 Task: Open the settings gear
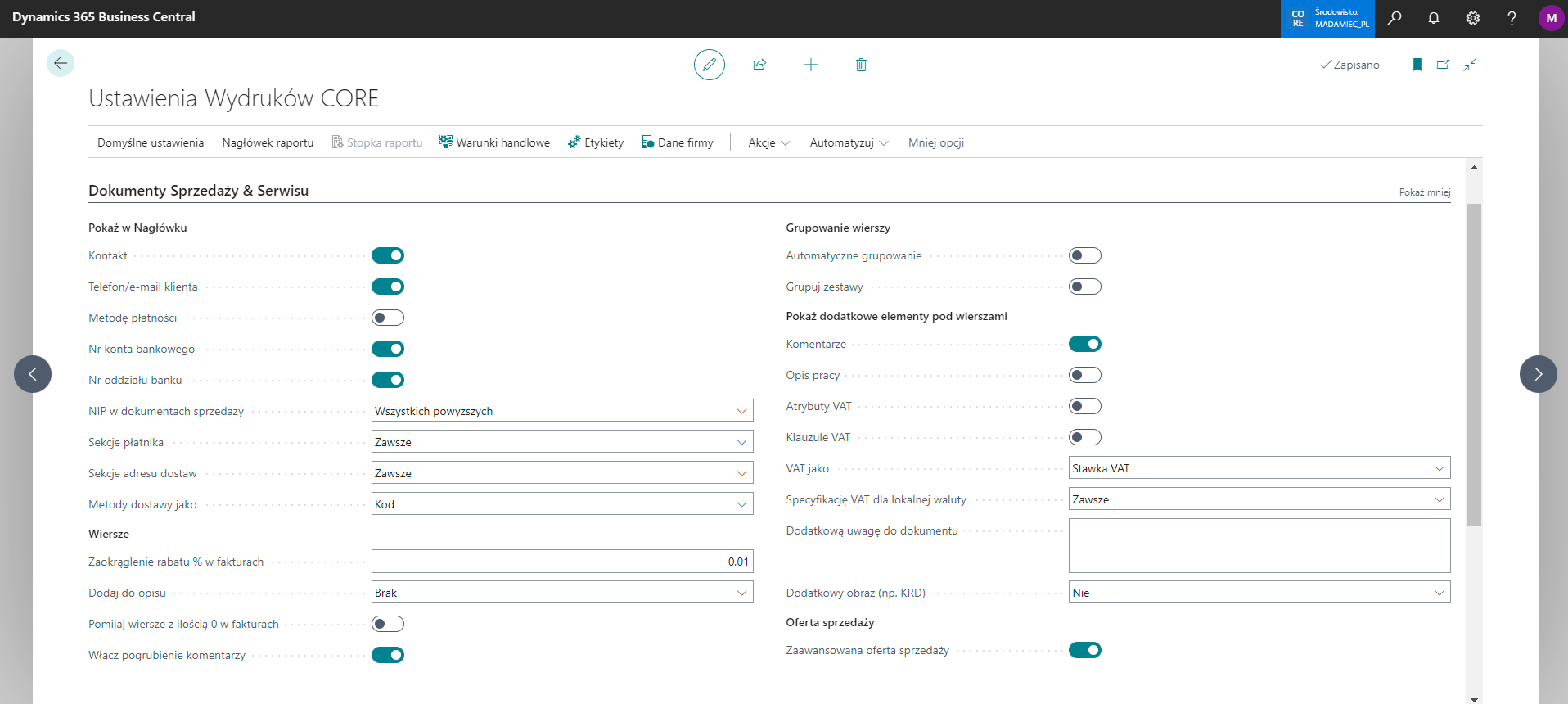point(1473,18)
